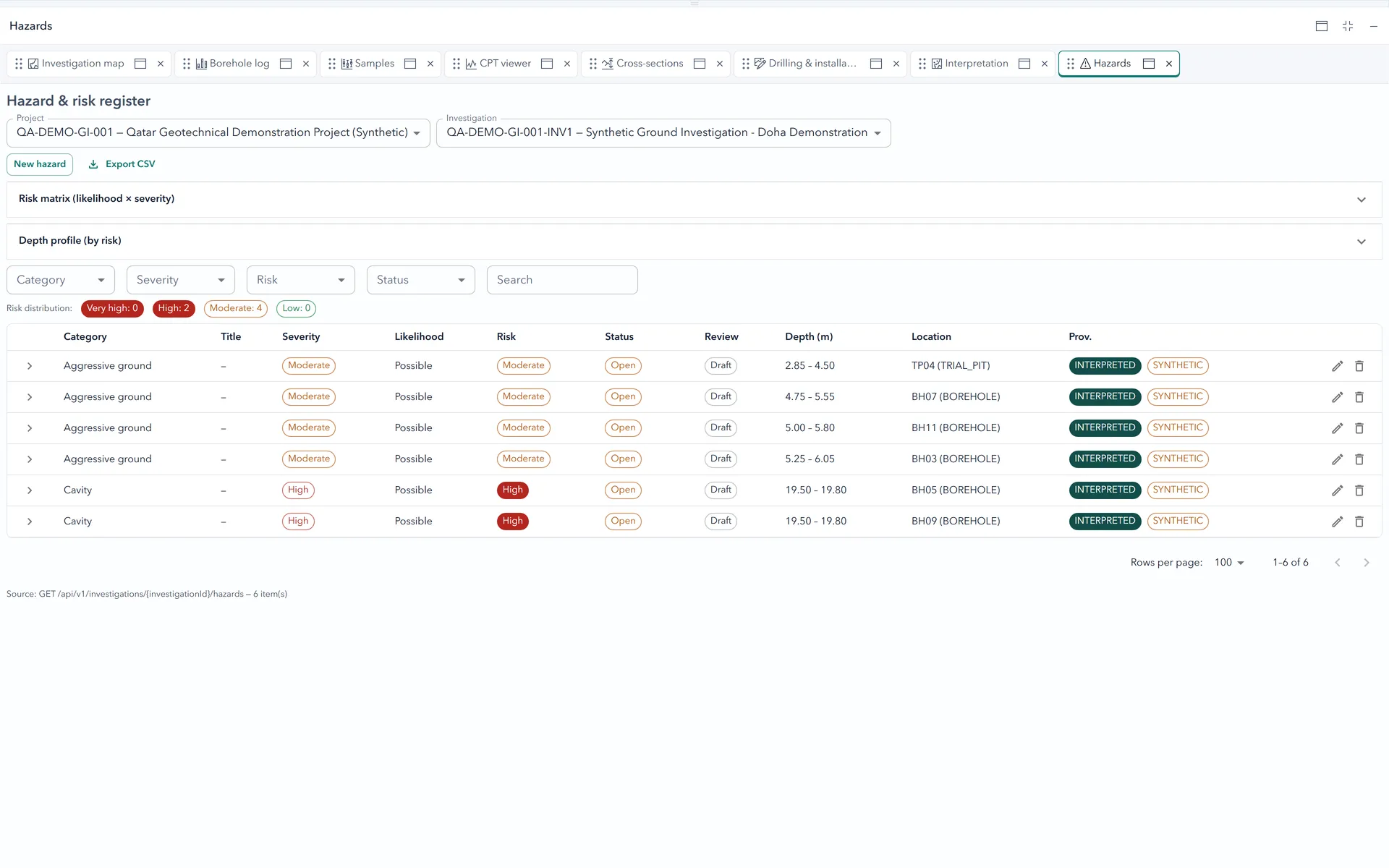Image resolution: width=1389 pixels, height=868 pixels.
Task: Edit the BH03 hazard entry
Action: pos(1337,459)
